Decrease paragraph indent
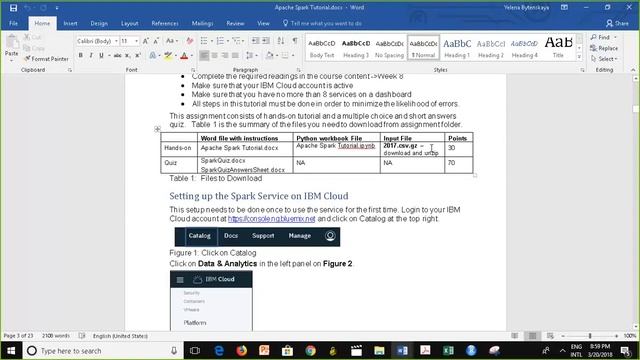 (x=256, y=41)
